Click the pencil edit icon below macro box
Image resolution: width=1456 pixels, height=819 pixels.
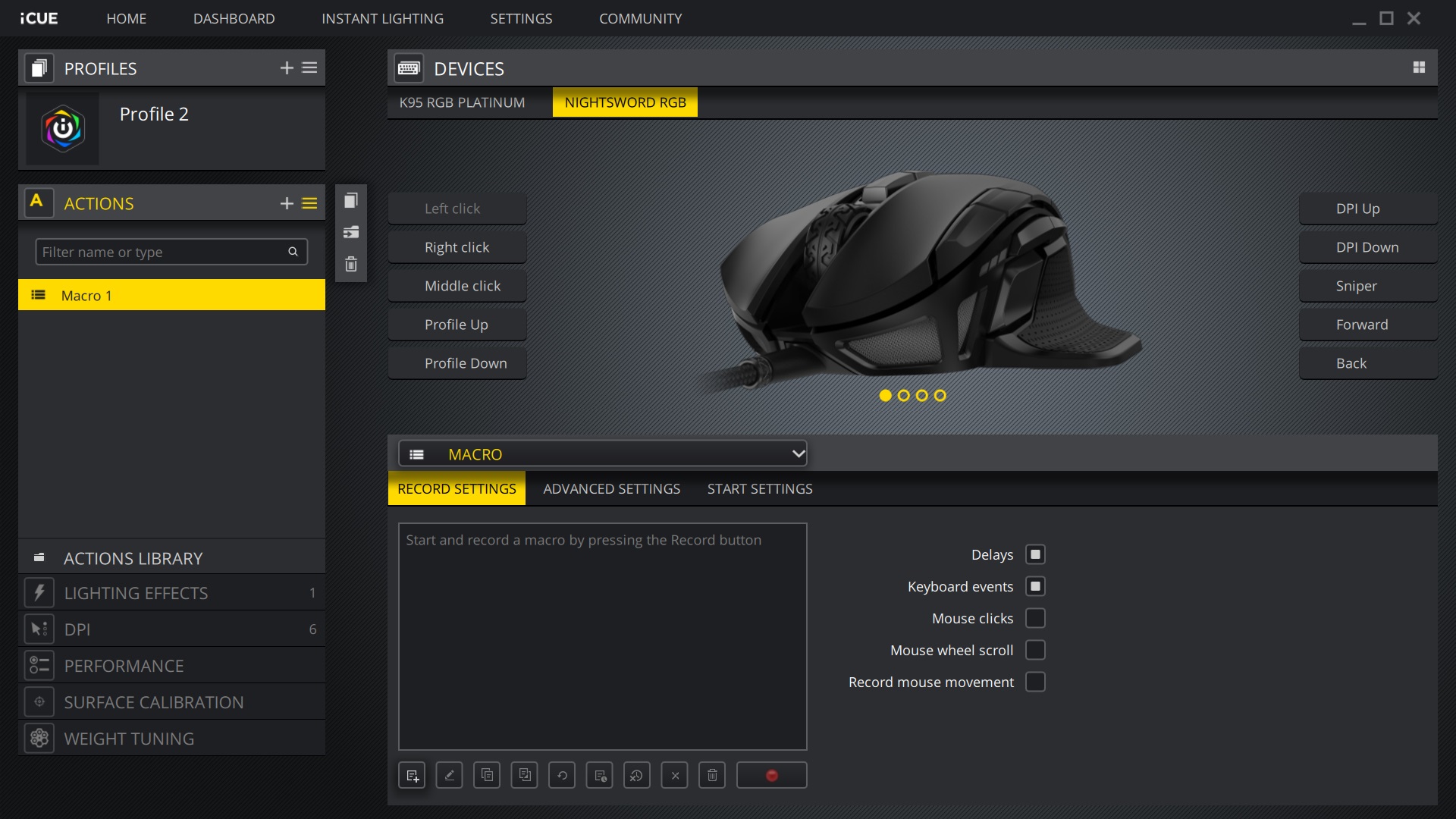[449, 775]
